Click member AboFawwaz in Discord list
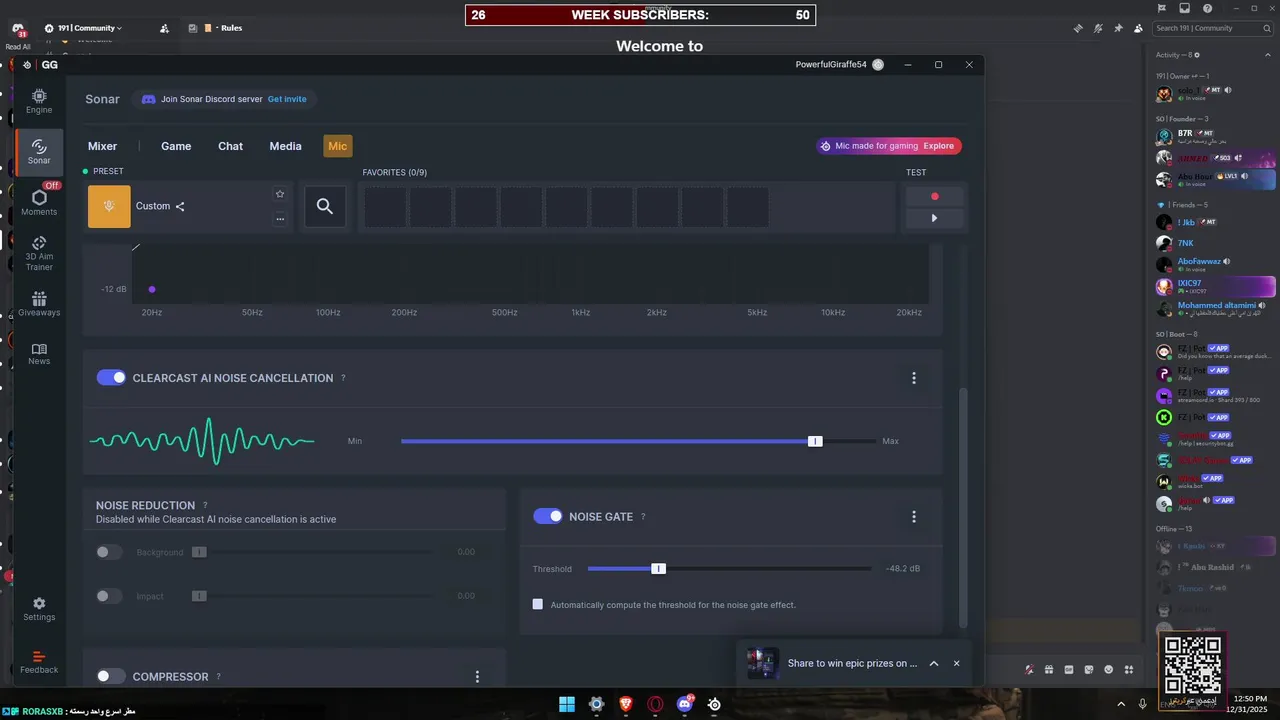1280x720 pixels. pyautogui.click(x=1199, y=261)
